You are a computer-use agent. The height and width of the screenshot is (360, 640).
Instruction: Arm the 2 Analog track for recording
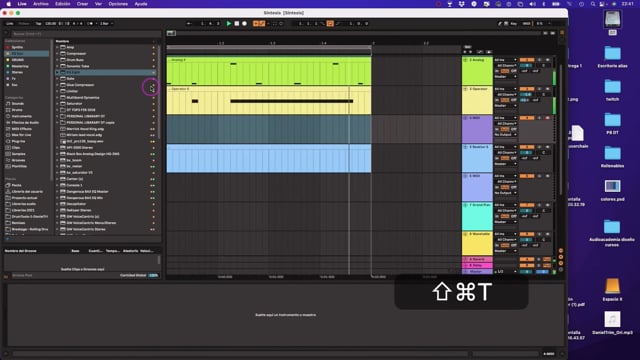coord(547,60)
